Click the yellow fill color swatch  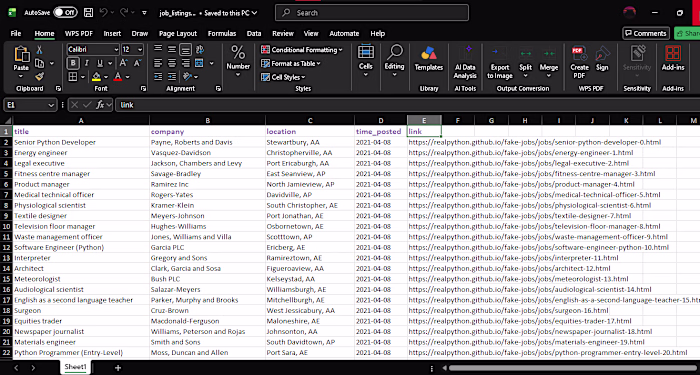point(96,77)
